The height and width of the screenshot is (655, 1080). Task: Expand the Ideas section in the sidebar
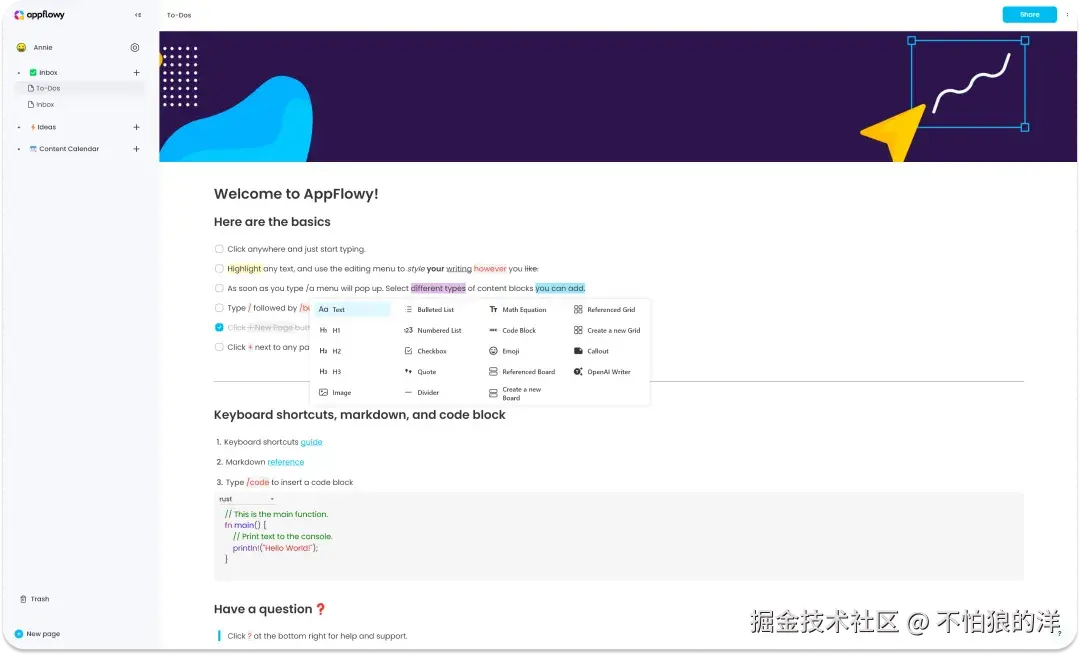tap(17, 127)
